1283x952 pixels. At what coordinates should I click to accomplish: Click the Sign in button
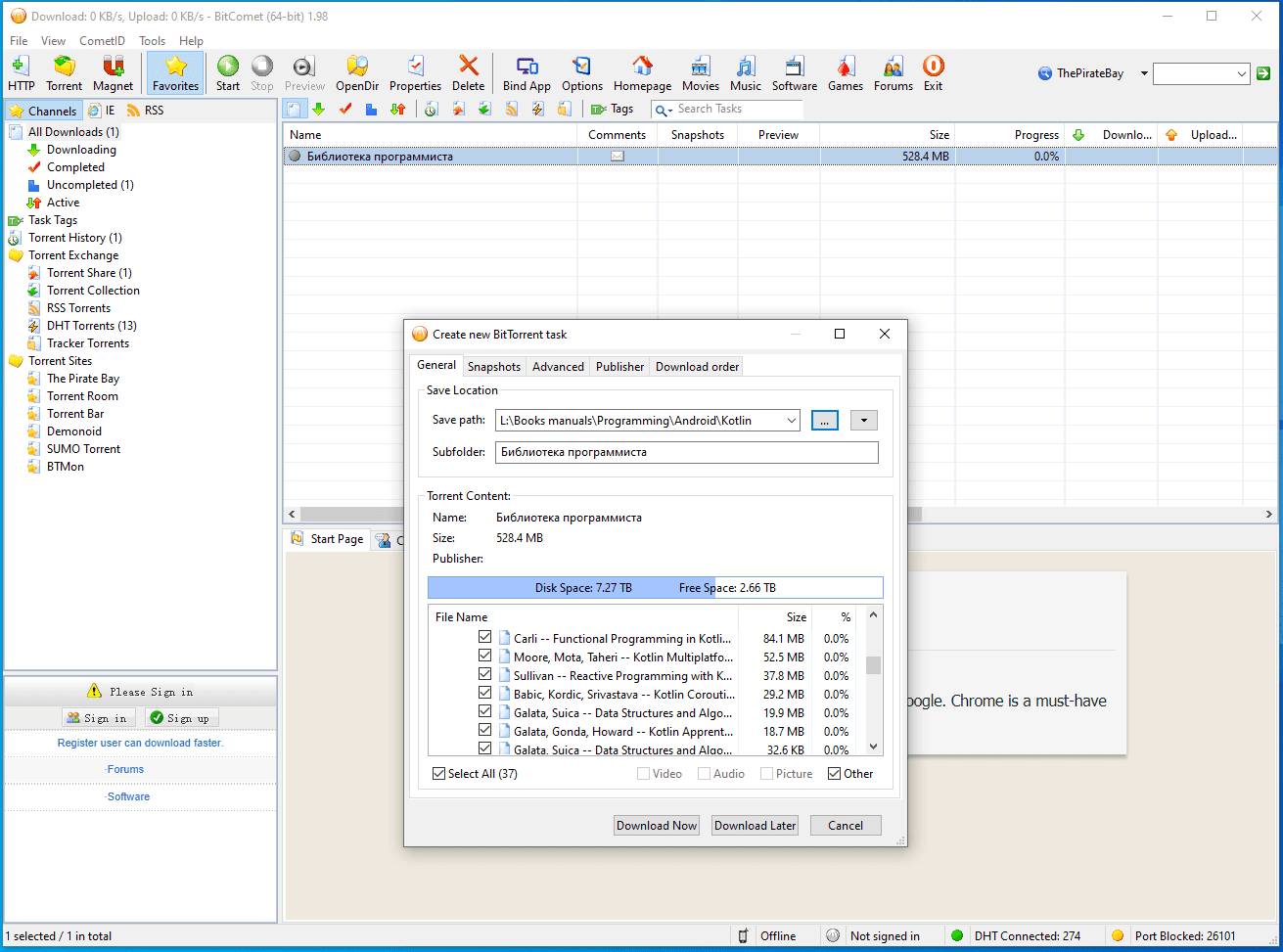pyautogui.click(x=100, y=717)
